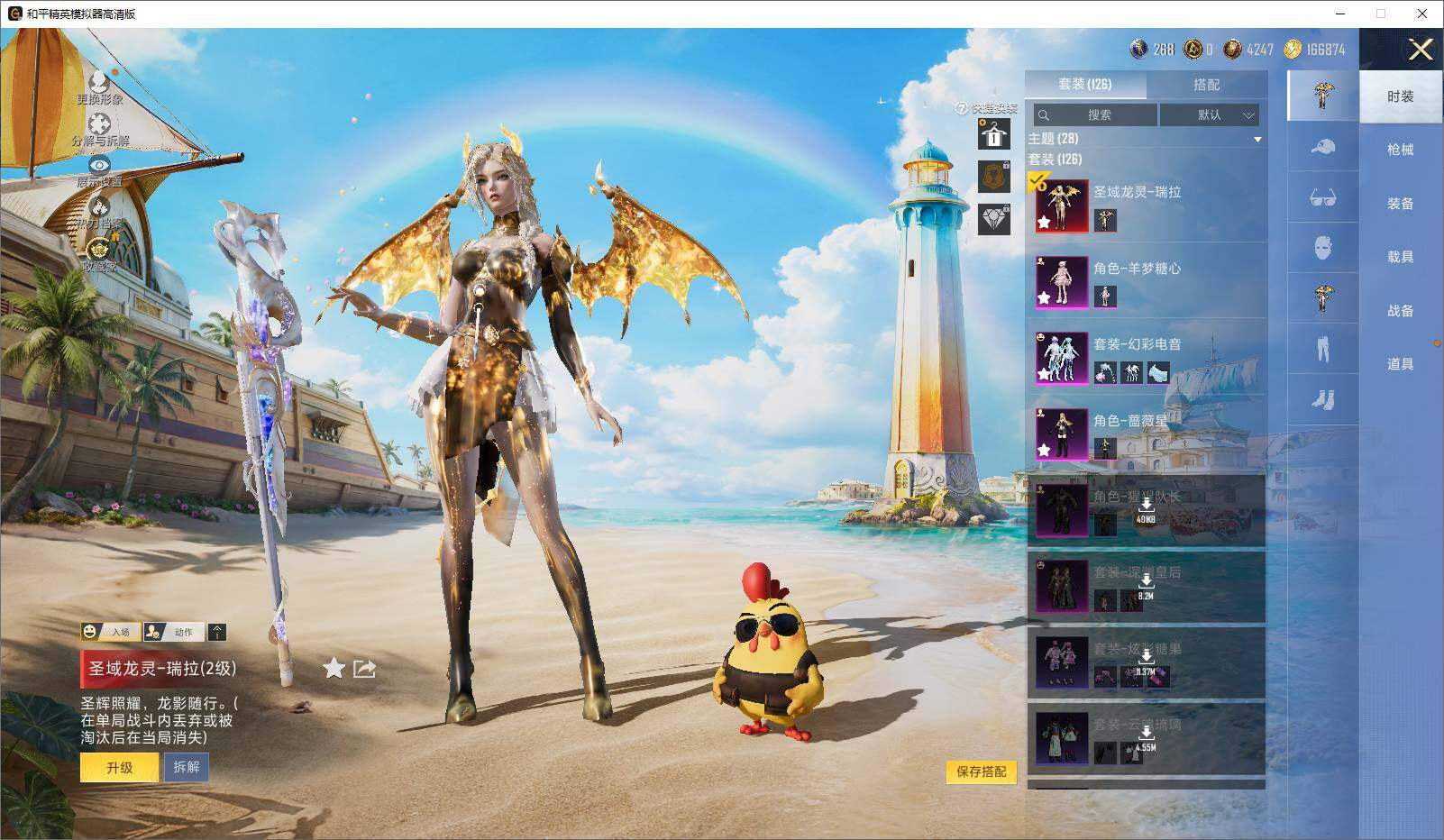Select the glasses category icon

coord(1322,197)
